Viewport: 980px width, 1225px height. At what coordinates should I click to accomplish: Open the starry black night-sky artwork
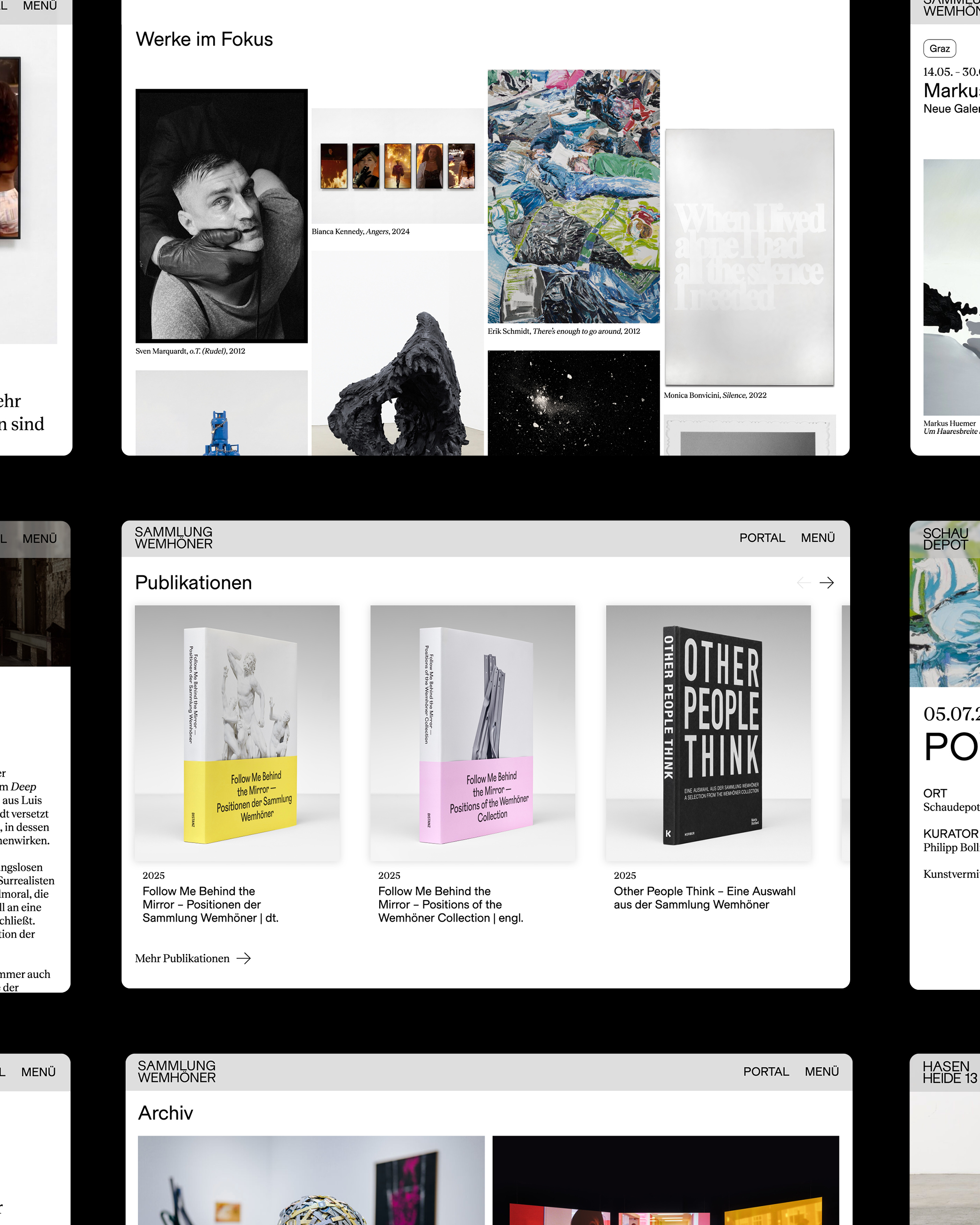coord(574,403)
